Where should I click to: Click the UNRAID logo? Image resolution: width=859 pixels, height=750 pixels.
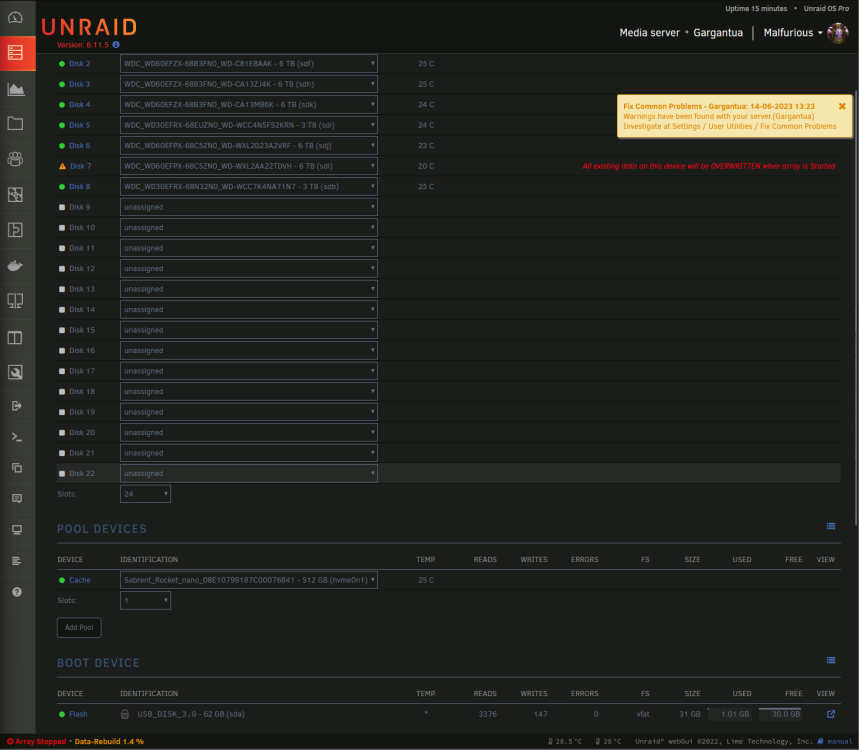pyautogui.click(x=89, y=27)
